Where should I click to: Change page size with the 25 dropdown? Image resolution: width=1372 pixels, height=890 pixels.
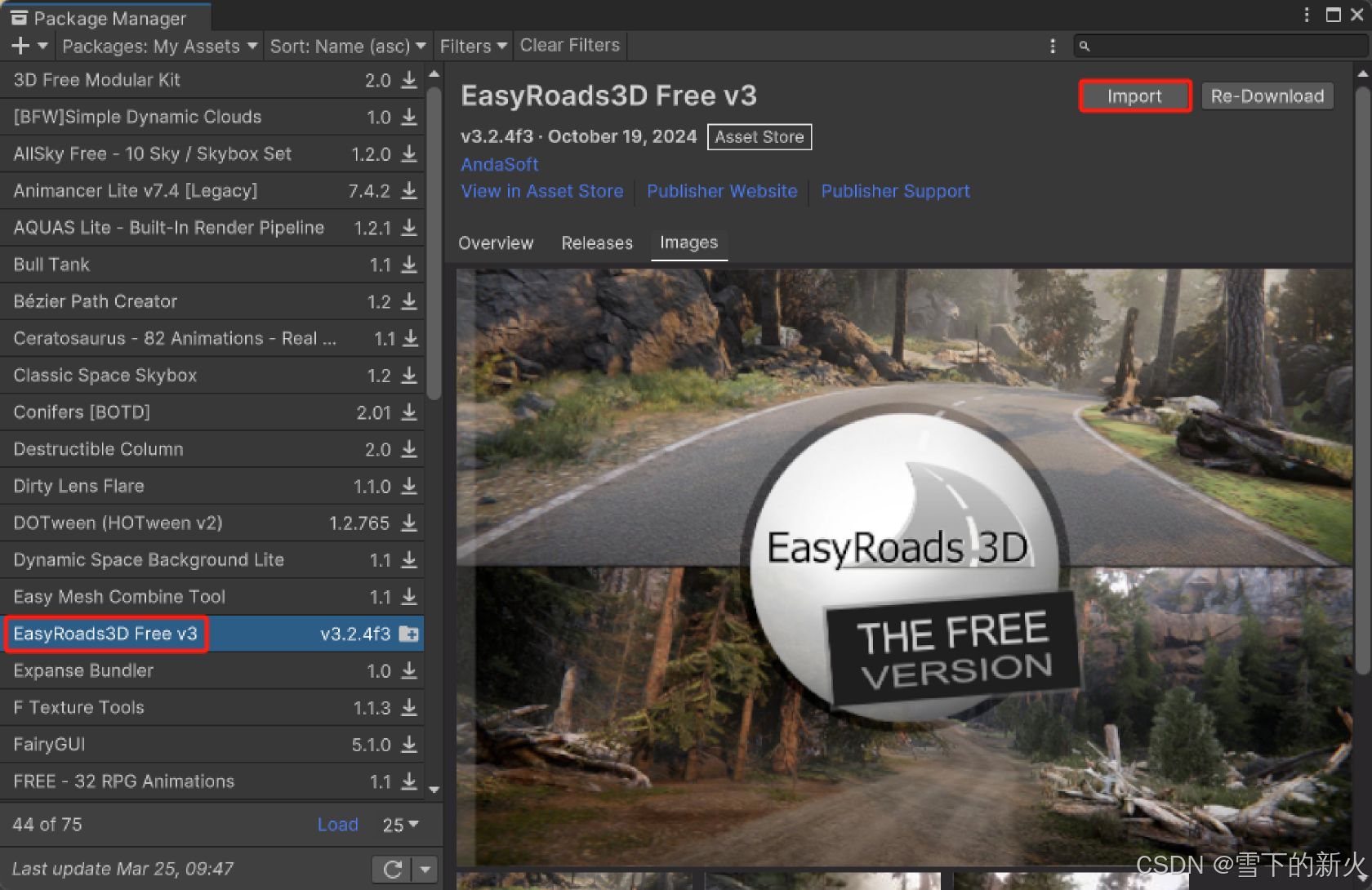tap(399, 824)
